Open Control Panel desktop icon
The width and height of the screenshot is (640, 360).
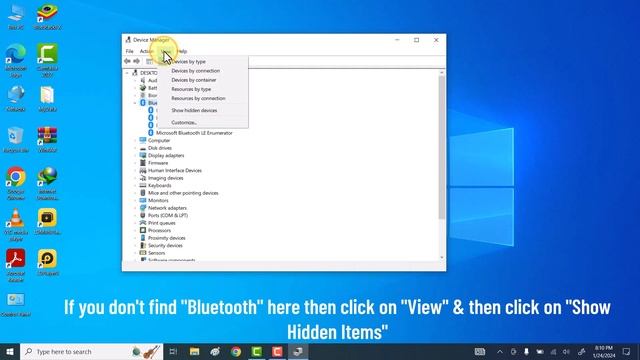tap(16, 304)
